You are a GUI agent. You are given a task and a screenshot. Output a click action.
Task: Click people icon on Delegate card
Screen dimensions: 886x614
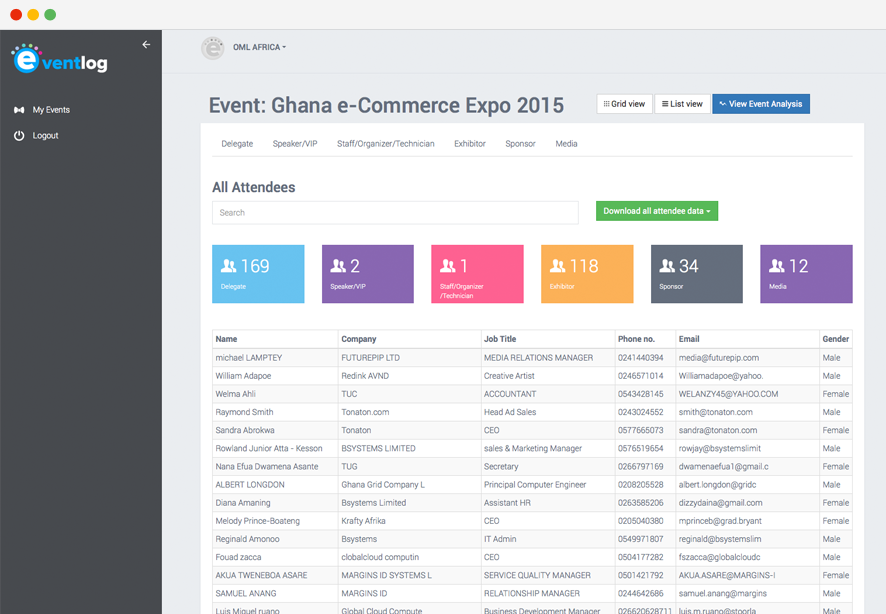pyautogui.click(x=229, y=265)
